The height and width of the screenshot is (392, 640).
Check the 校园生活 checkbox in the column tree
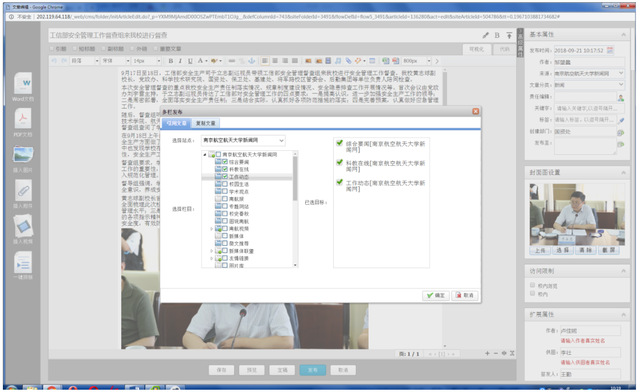pos(224,184)
